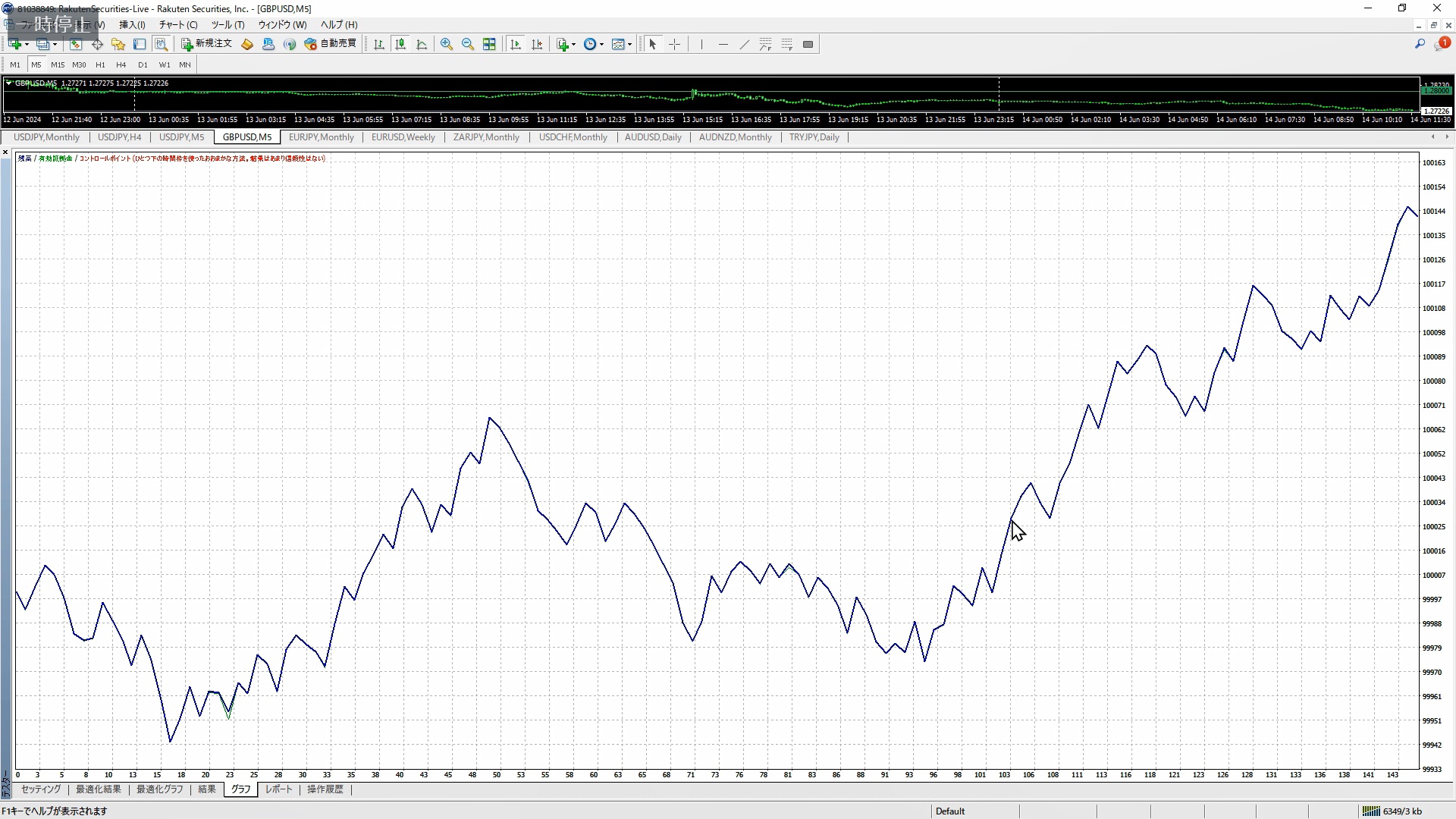Click the Zoom Out magnifier icon
1456x819 pixels.
(468, 44)
